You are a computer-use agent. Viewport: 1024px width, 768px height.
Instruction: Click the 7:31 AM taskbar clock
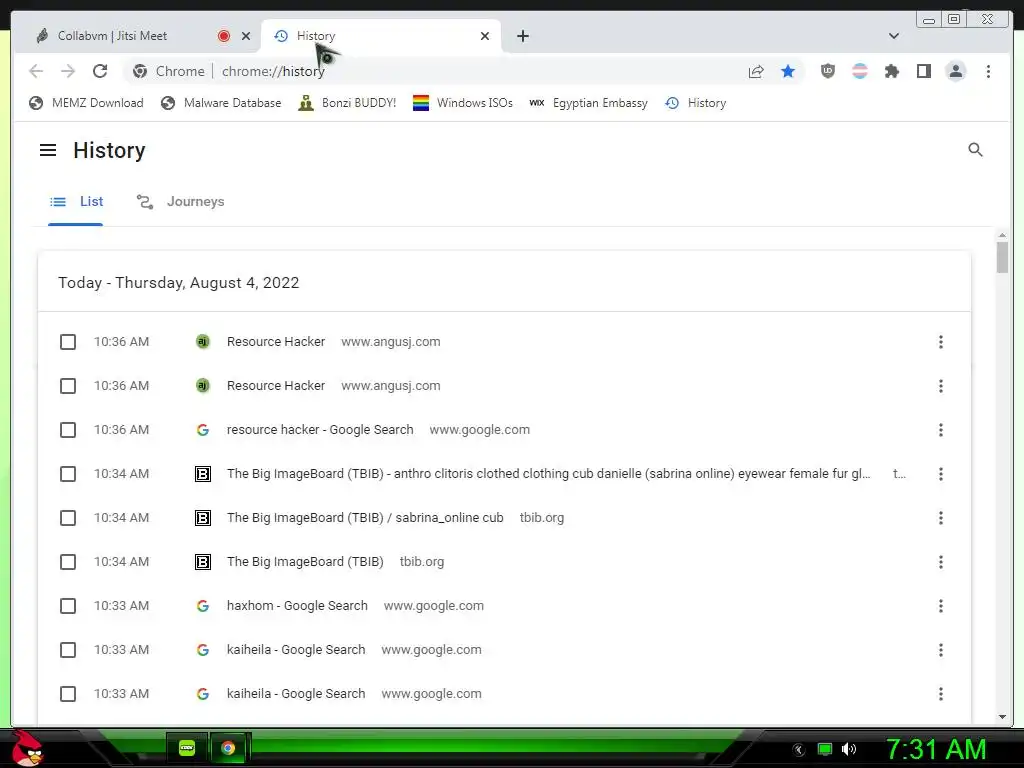tap(936, 750)
